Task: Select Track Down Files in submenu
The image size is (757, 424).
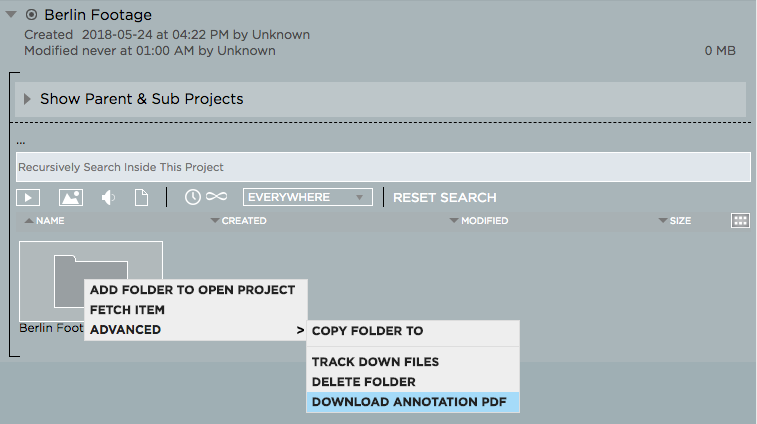Action: 376,362
